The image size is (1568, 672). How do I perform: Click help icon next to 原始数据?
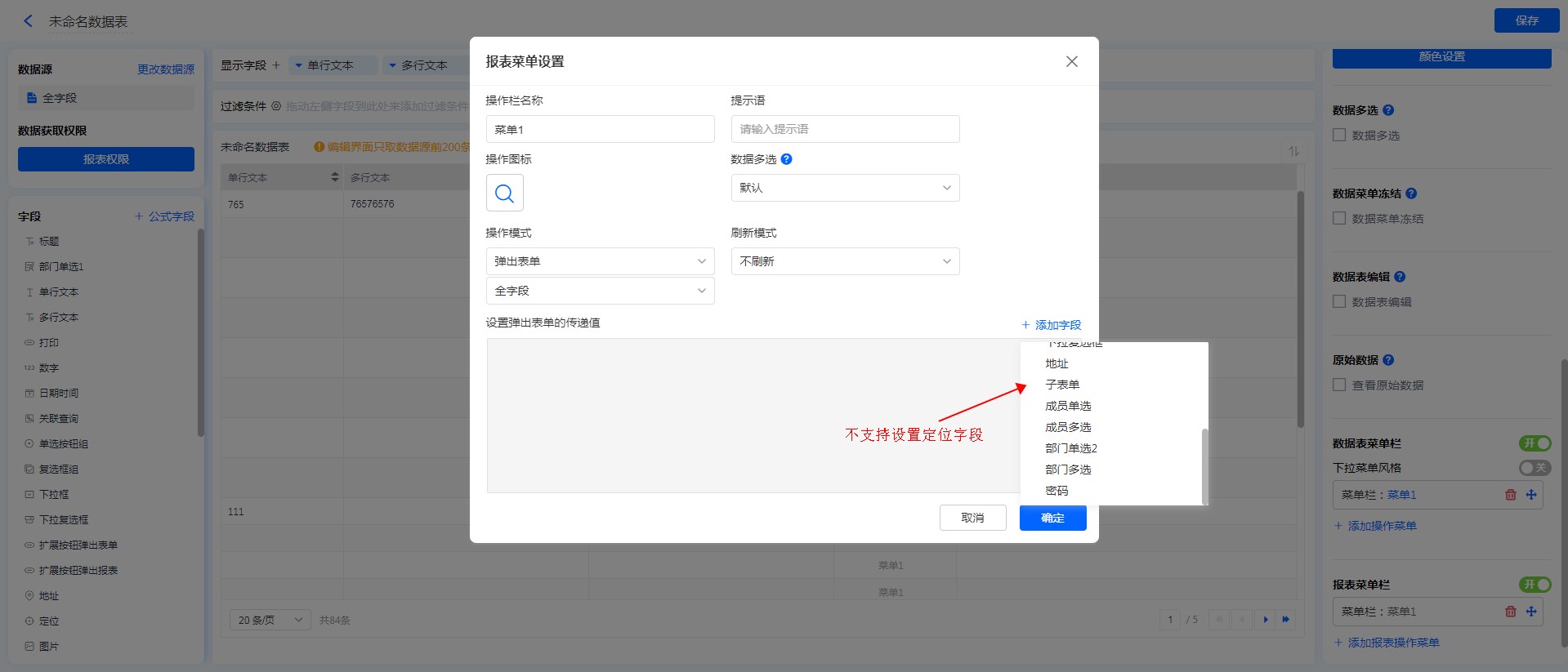coord(1388,360)
